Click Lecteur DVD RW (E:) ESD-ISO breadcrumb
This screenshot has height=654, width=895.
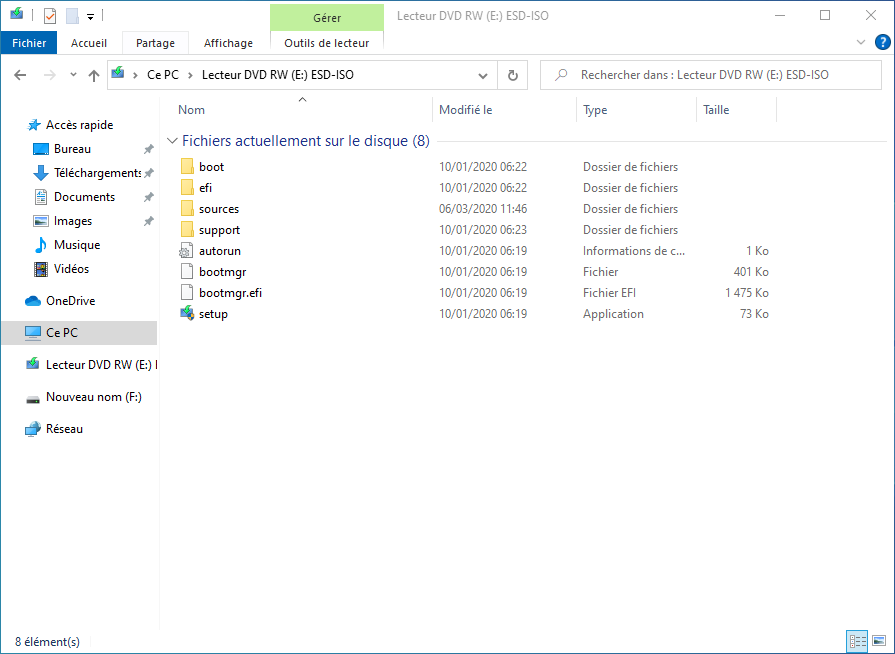pyautogui.click(x=277, y=75)
